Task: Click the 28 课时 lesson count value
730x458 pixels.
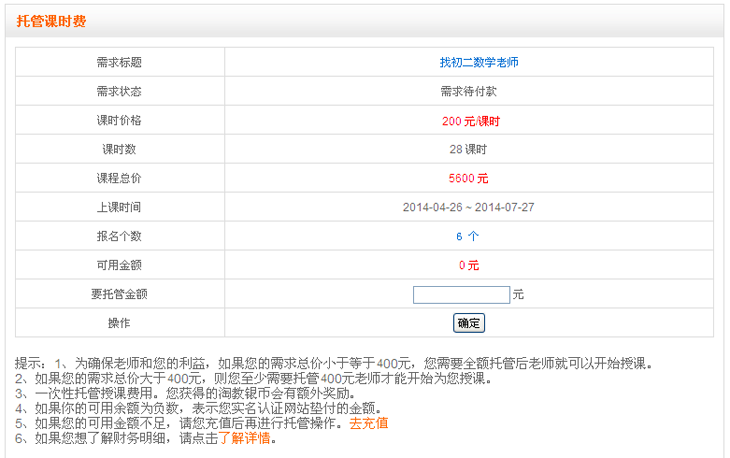Action: pos(468,149)
